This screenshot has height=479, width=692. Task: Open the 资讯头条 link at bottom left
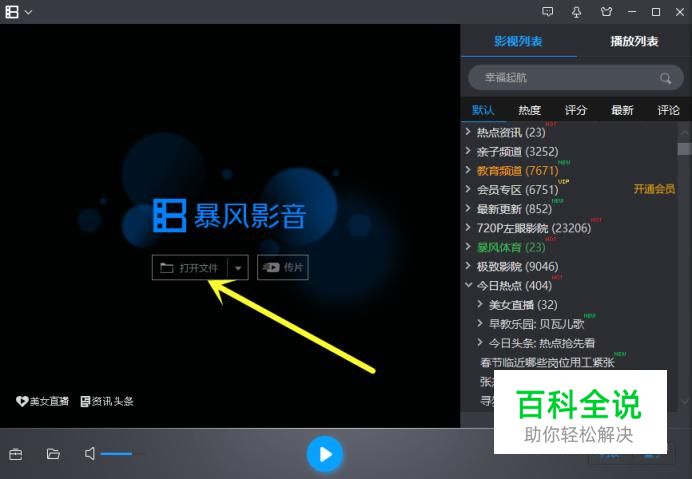107,401
